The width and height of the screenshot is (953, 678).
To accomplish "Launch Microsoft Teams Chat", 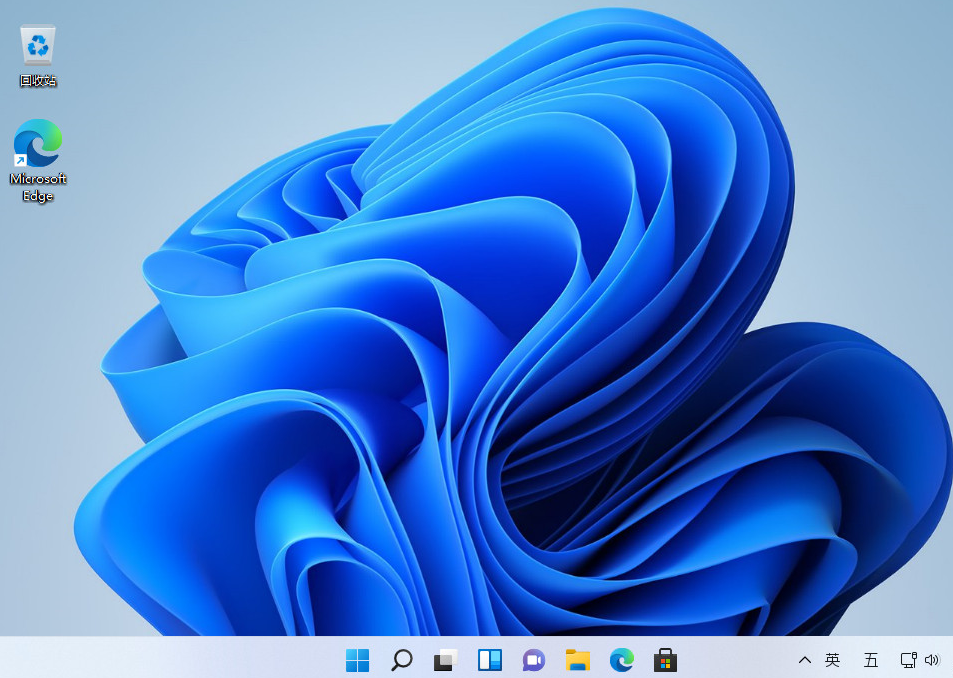I will point(533,660).
